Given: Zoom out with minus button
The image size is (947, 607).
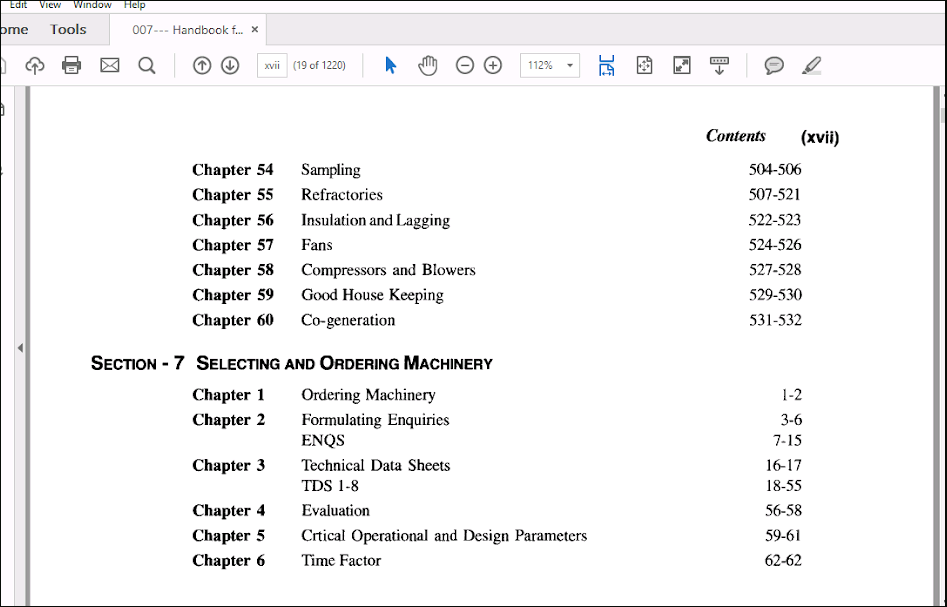Looking at the screenshot, I should click(464, 65).
